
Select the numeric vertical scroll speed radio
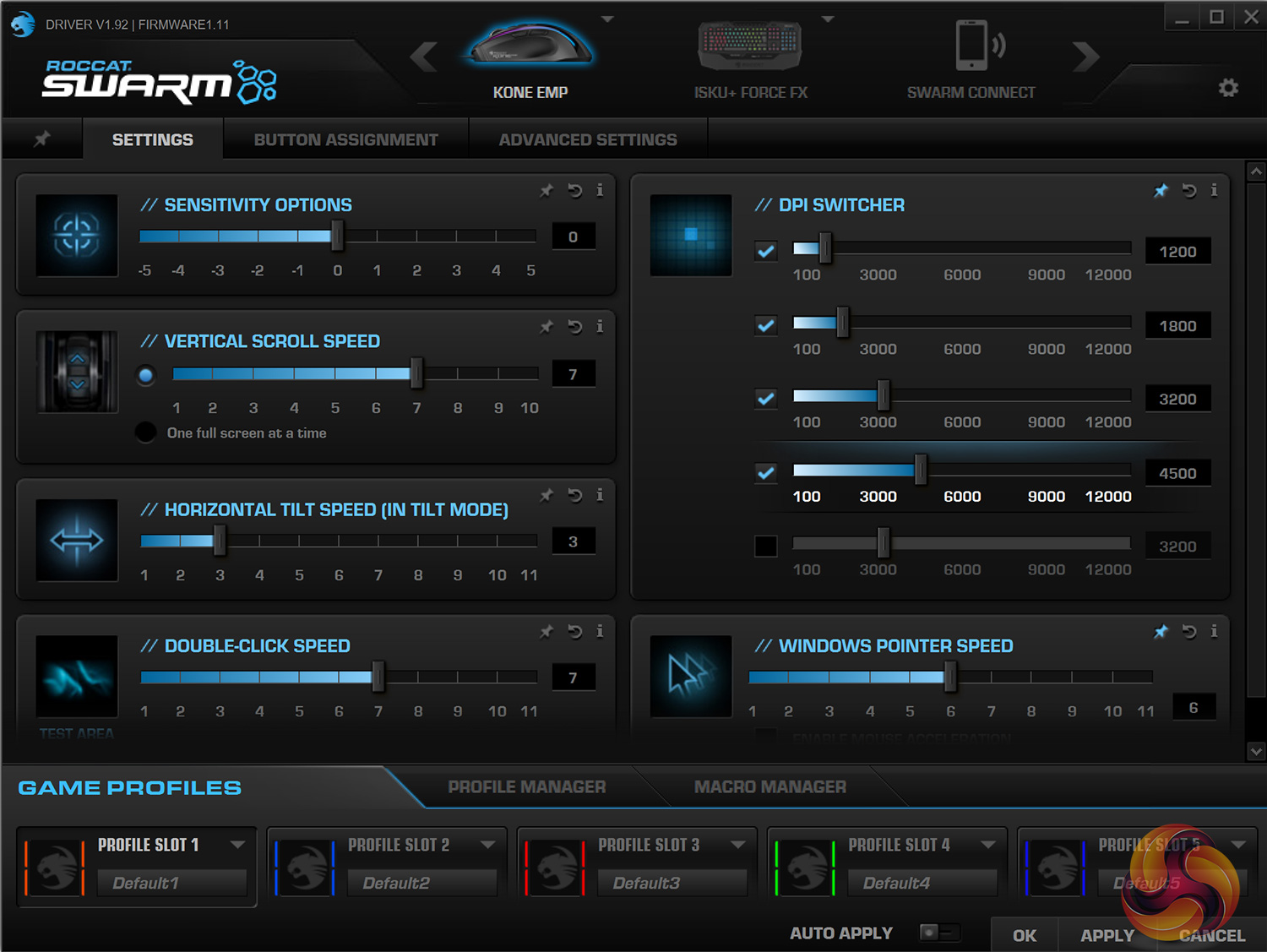pyautogui.click(x=146, y=375)
